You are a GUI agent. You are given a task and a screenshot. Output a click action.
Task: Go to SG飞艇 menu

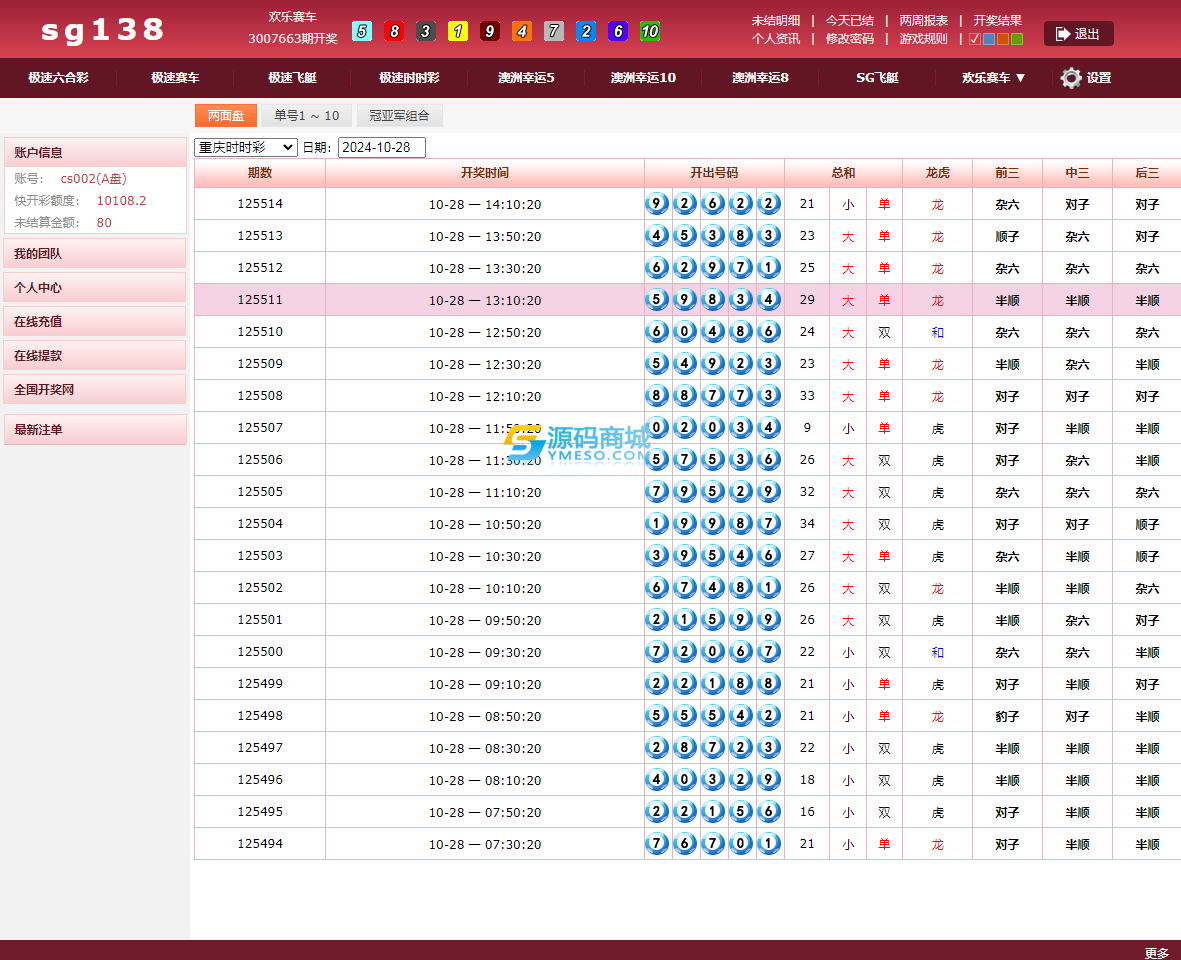point(877,78)
